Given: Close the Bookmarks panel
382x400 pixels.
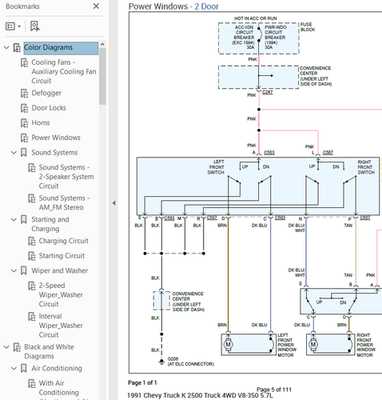Looking at the screenshot, I should click(x=96, y=6).
